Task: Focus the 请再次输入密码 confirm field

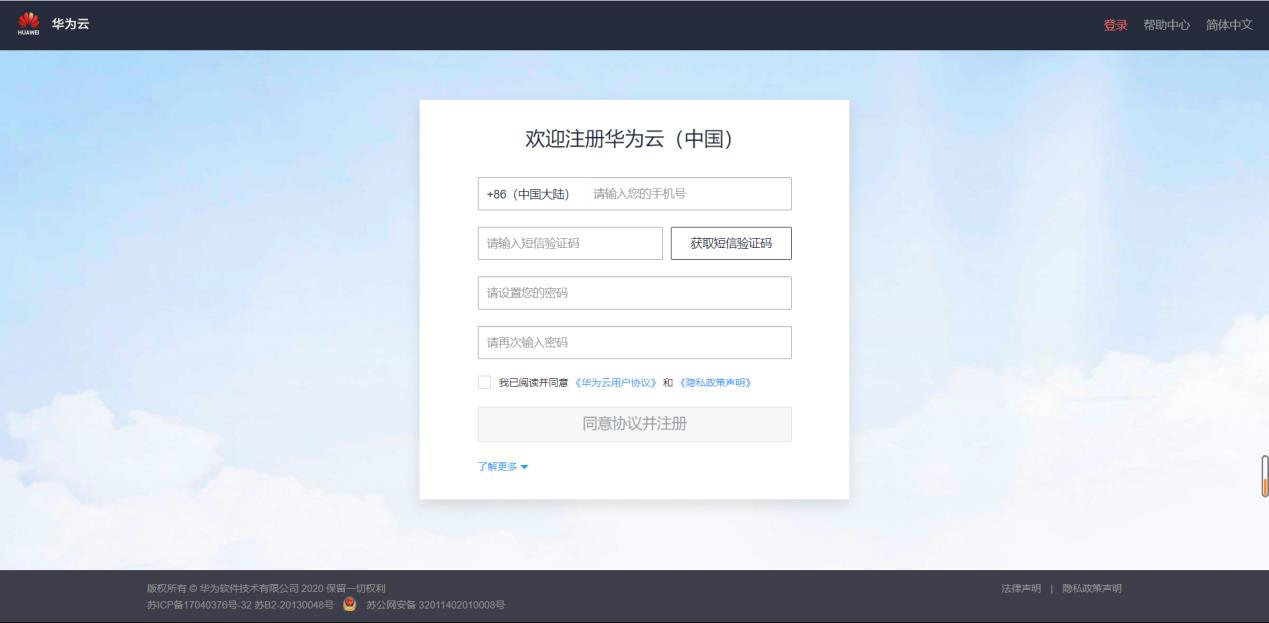Action: pyautogui.click(x=635, y=342)
